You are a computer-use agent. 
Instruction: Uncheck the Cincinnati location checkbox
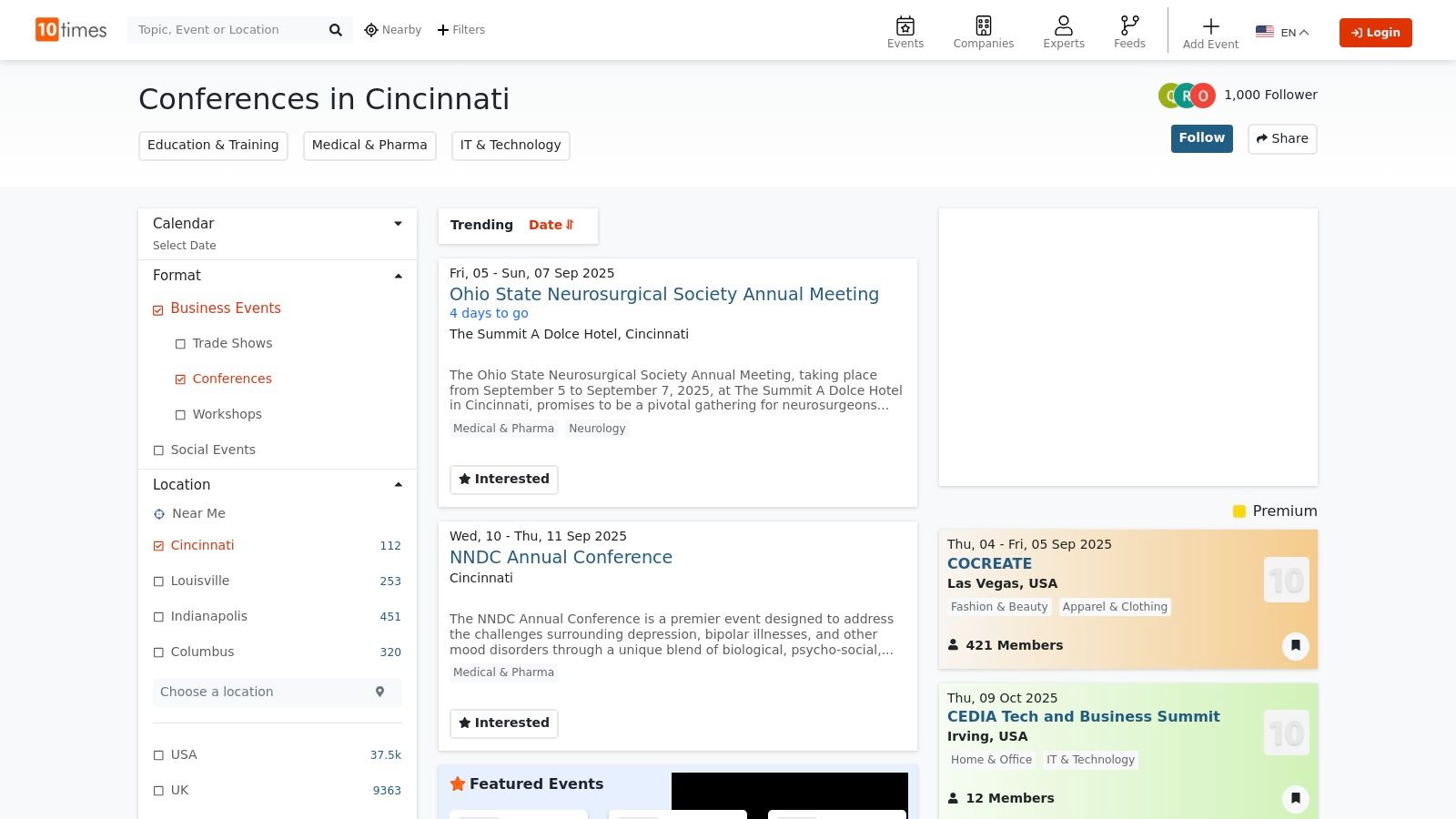coord(159,546)
